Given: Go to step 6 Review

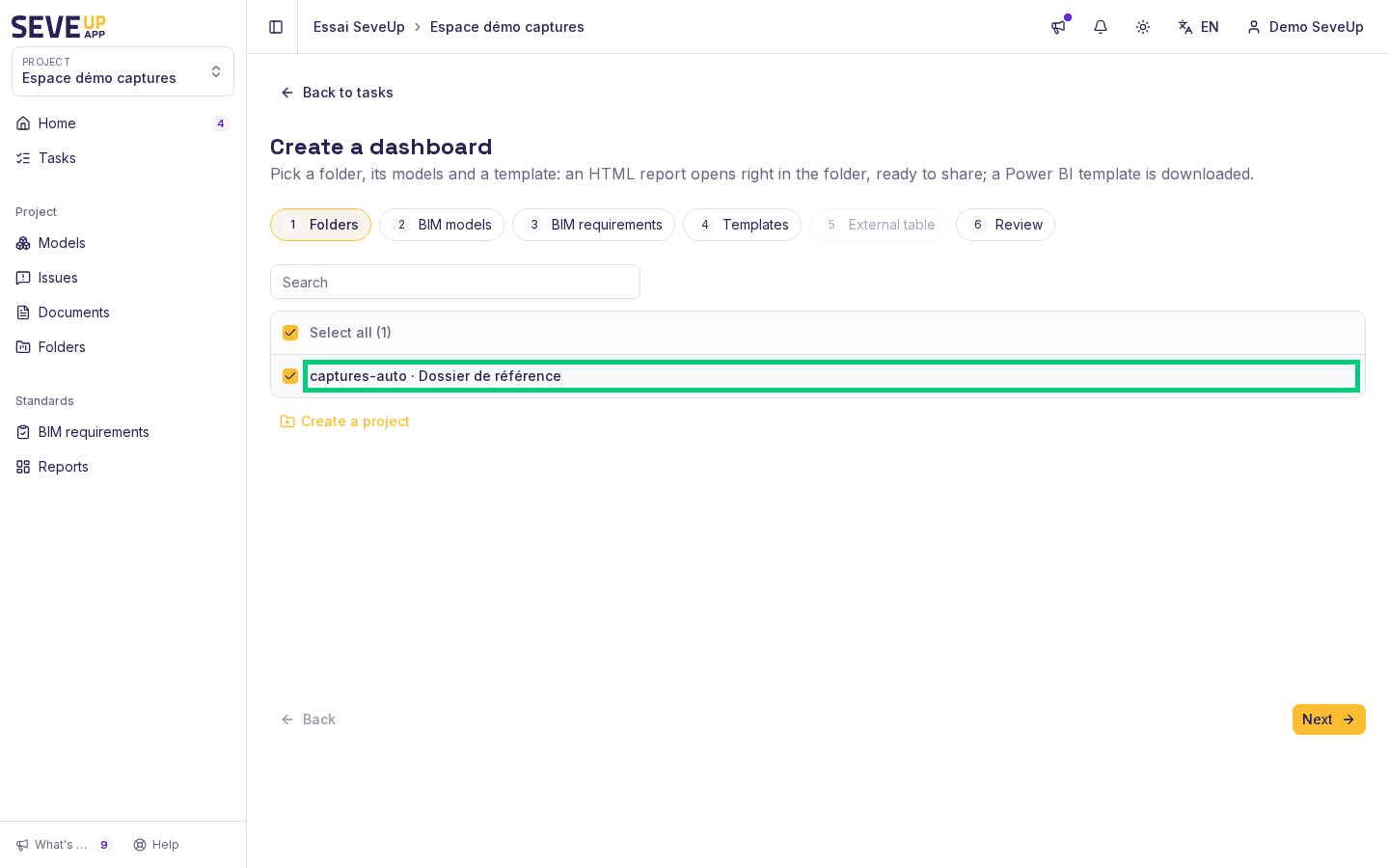Looking at the screenshot, I should [x=1005, y=225].
